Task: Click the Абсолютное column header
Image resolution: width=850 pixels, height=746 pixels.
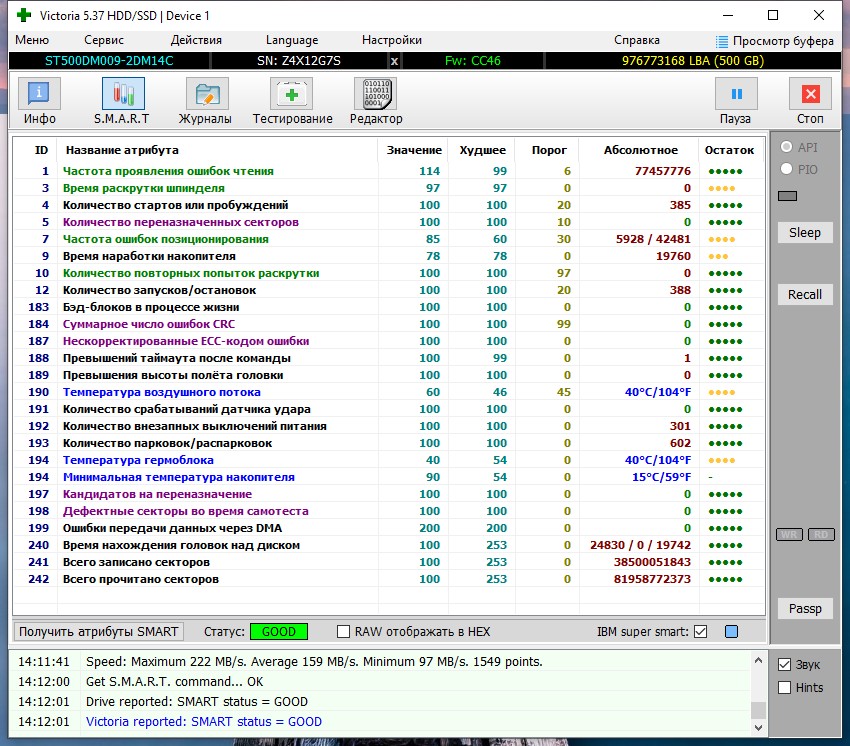Action: [641, 150]
